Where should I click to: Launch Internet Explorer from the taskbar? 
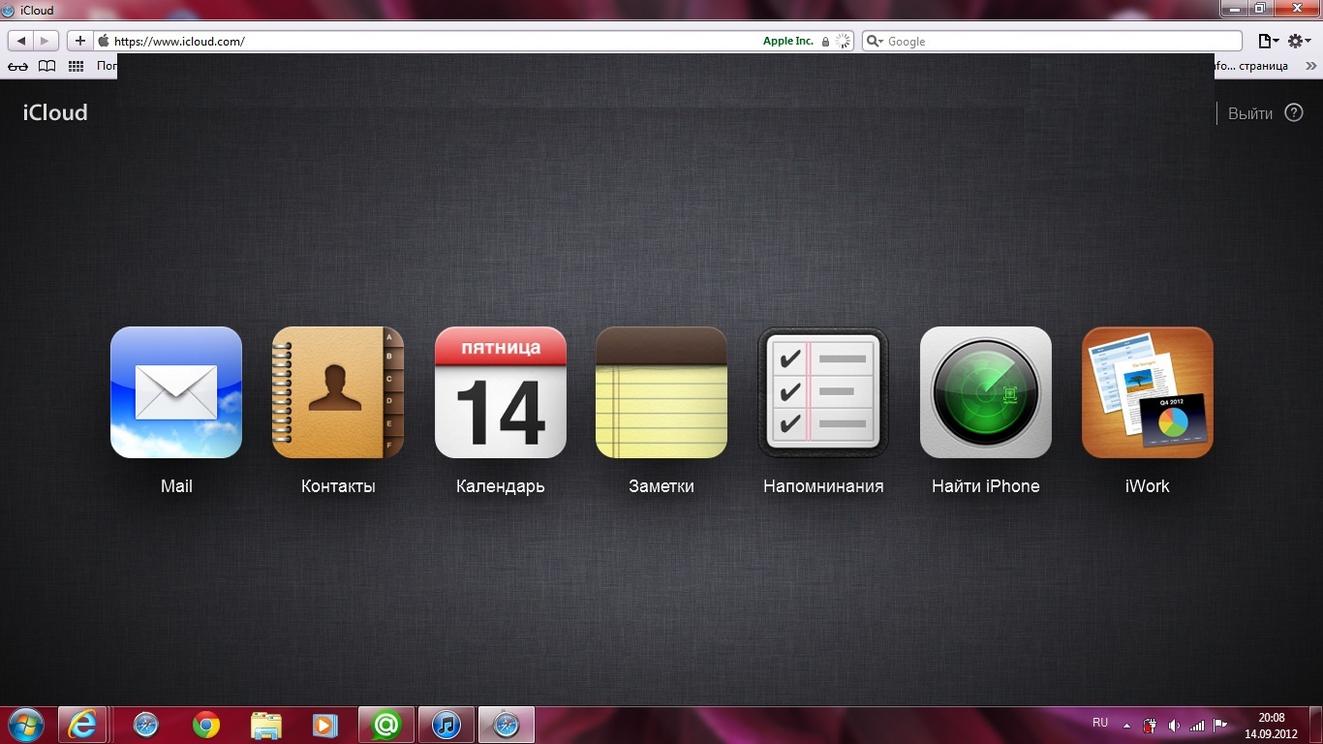pos(82,725)
